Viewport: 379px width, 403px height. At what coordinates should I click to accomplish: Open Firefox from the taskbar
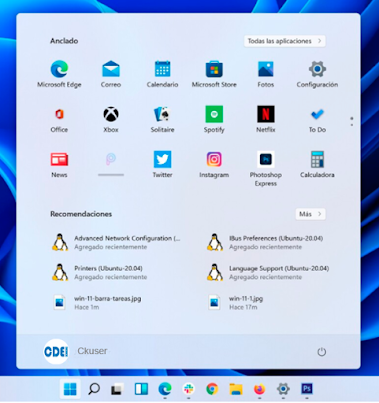click(x=259, y=389)
